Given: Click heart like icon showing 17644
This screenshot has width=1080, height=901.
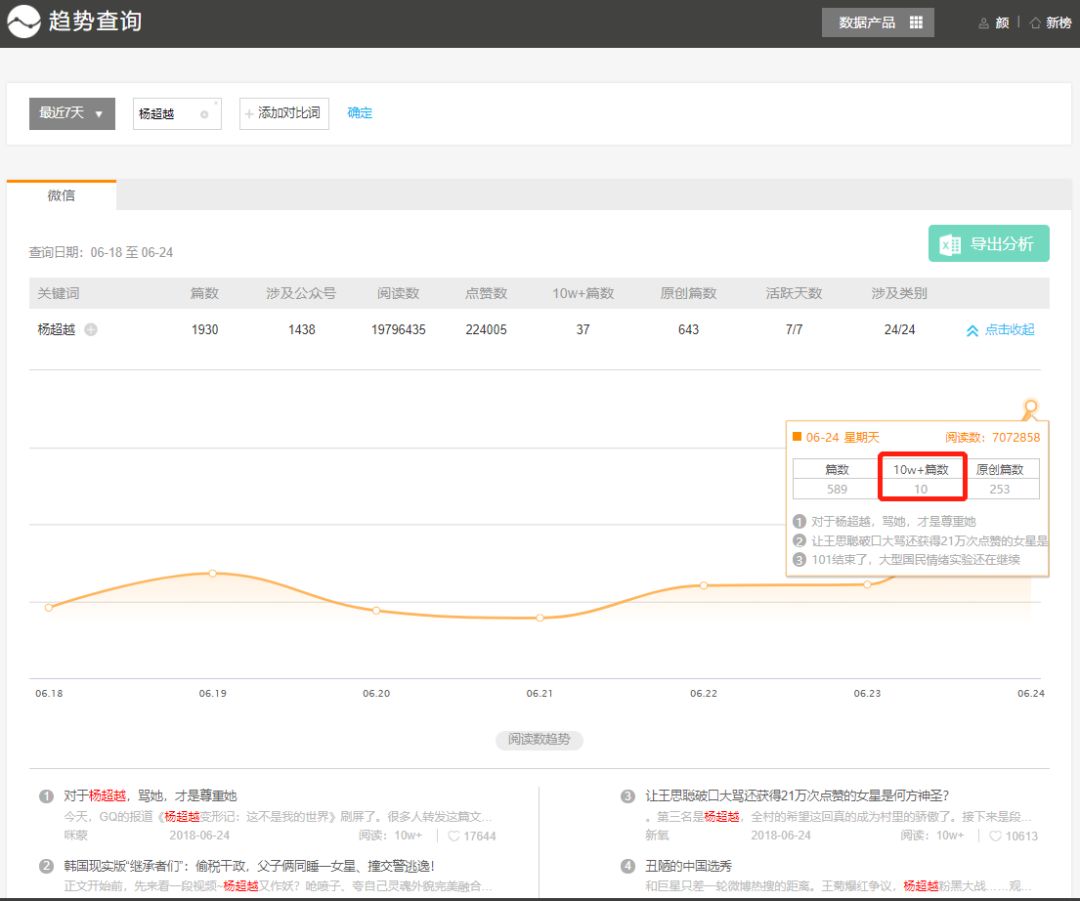Looking at the screenshot, I should click(x=454, y=836).
